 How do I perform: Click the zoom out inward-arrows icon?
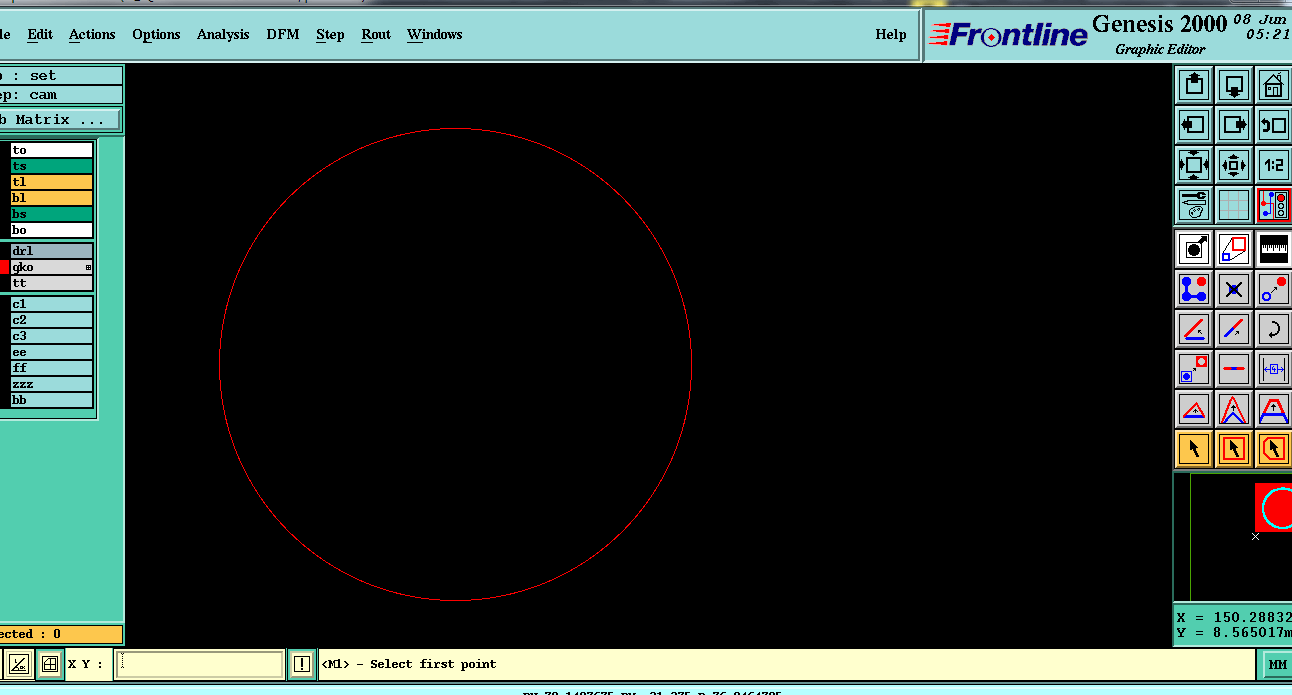coord(1234,165)
